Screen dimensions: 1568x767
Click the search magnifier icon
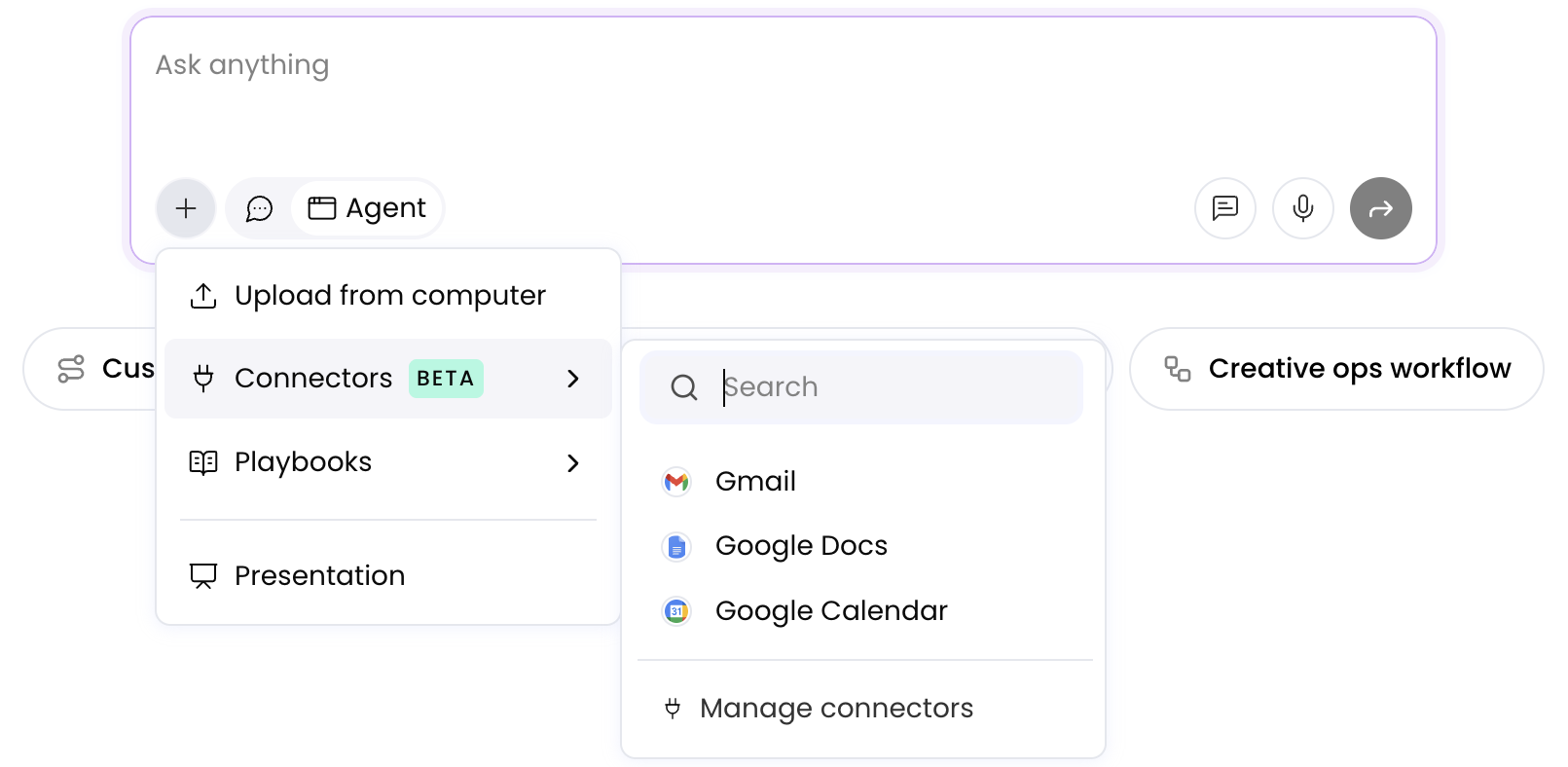(684, 387)
